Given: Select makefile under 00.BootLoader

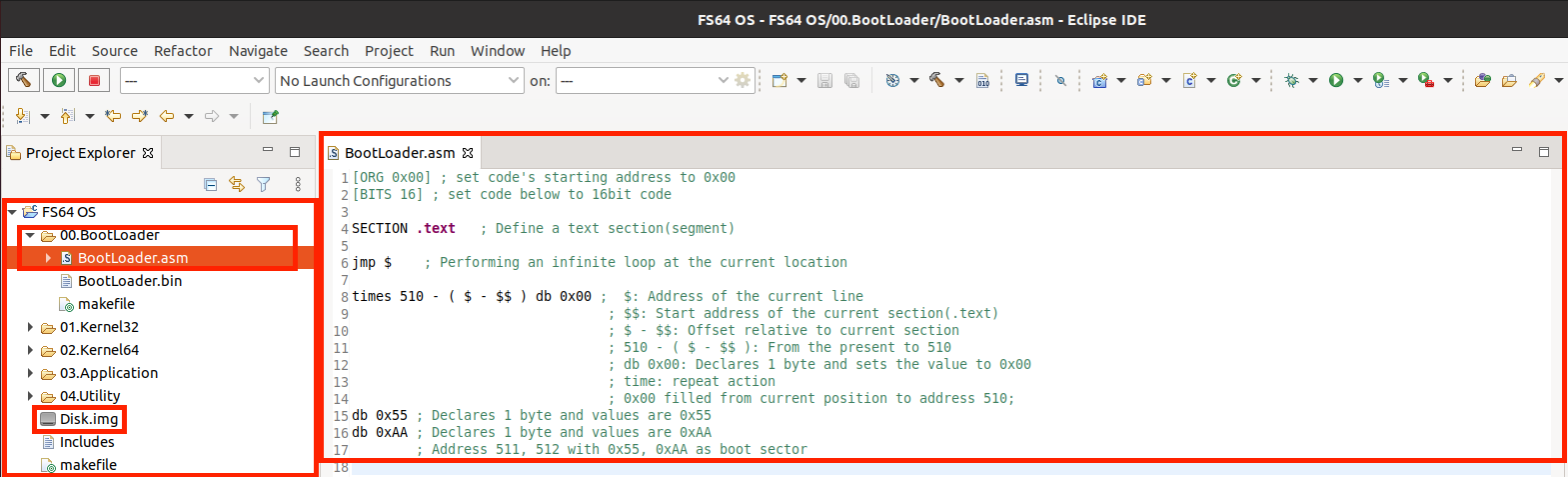Looking at the screenshot, I should 106,304.
